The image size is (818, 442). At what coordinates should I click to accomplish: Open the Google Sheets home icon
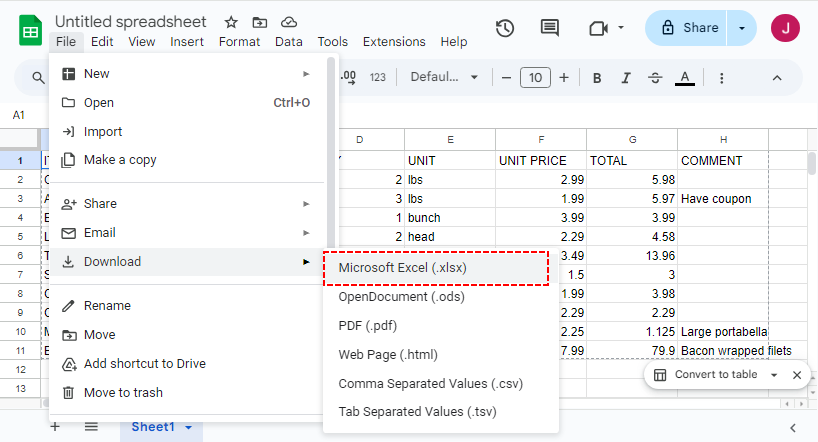30,31
